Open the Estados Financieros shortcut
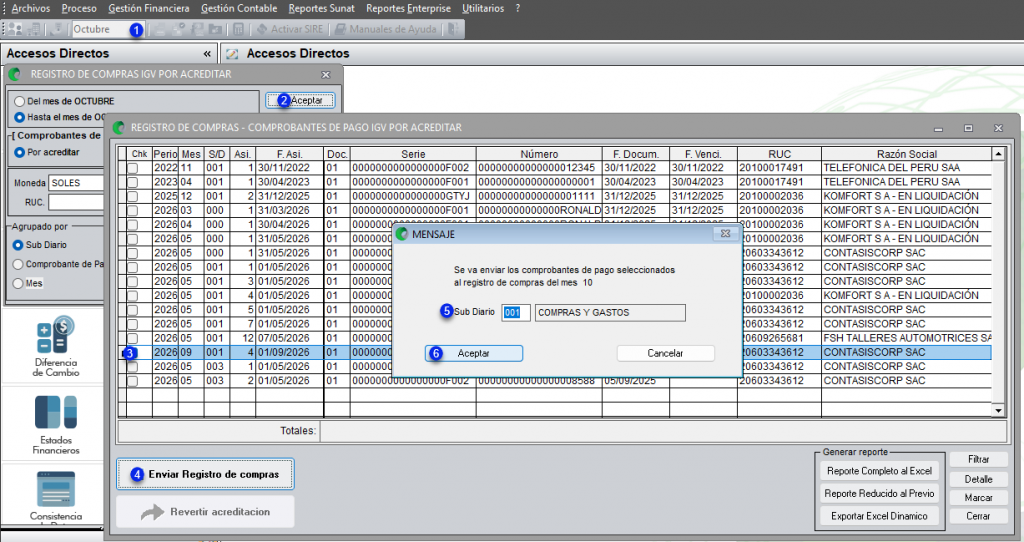1024x542 pixels. click(56, 424)
